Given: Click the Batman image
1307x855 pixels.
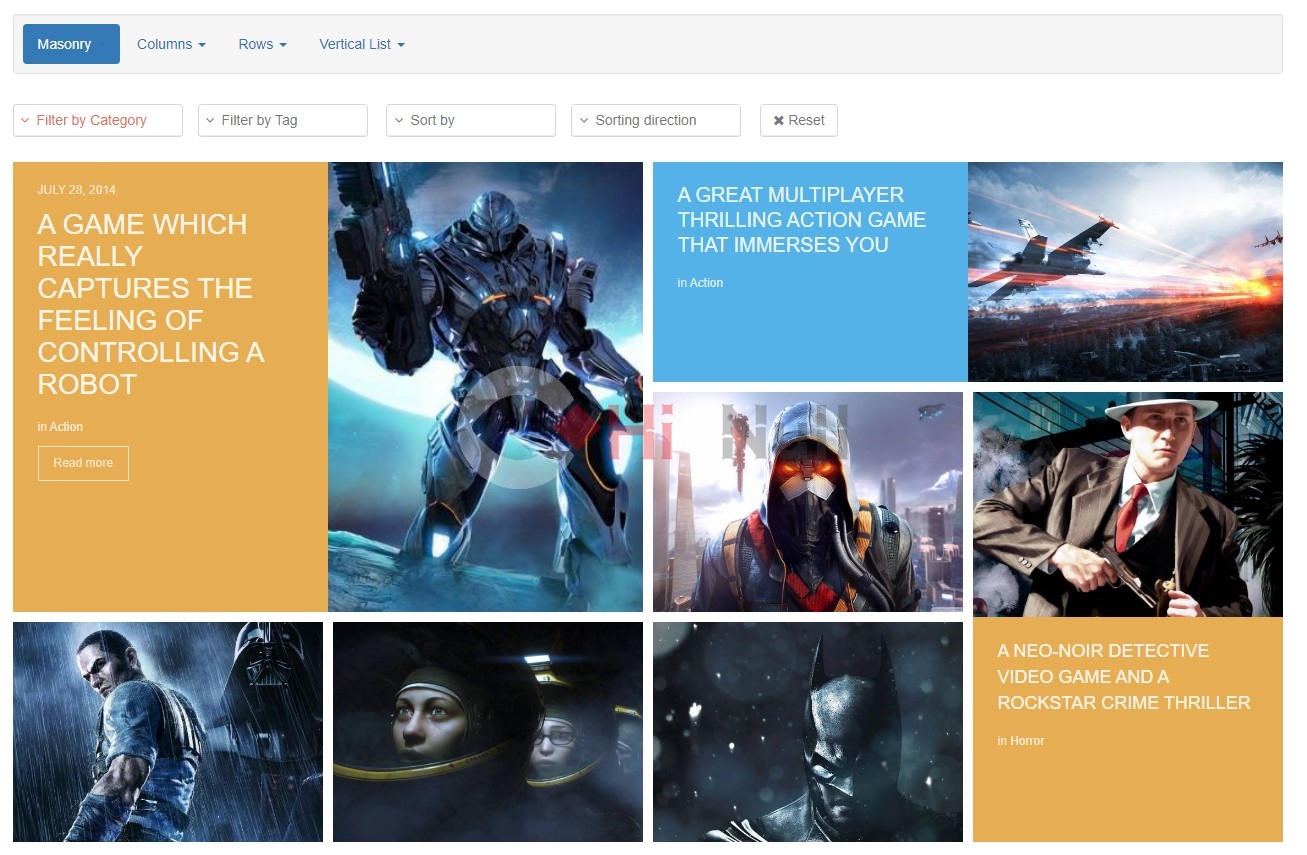Looking at the screenshot, I should 808,732.
